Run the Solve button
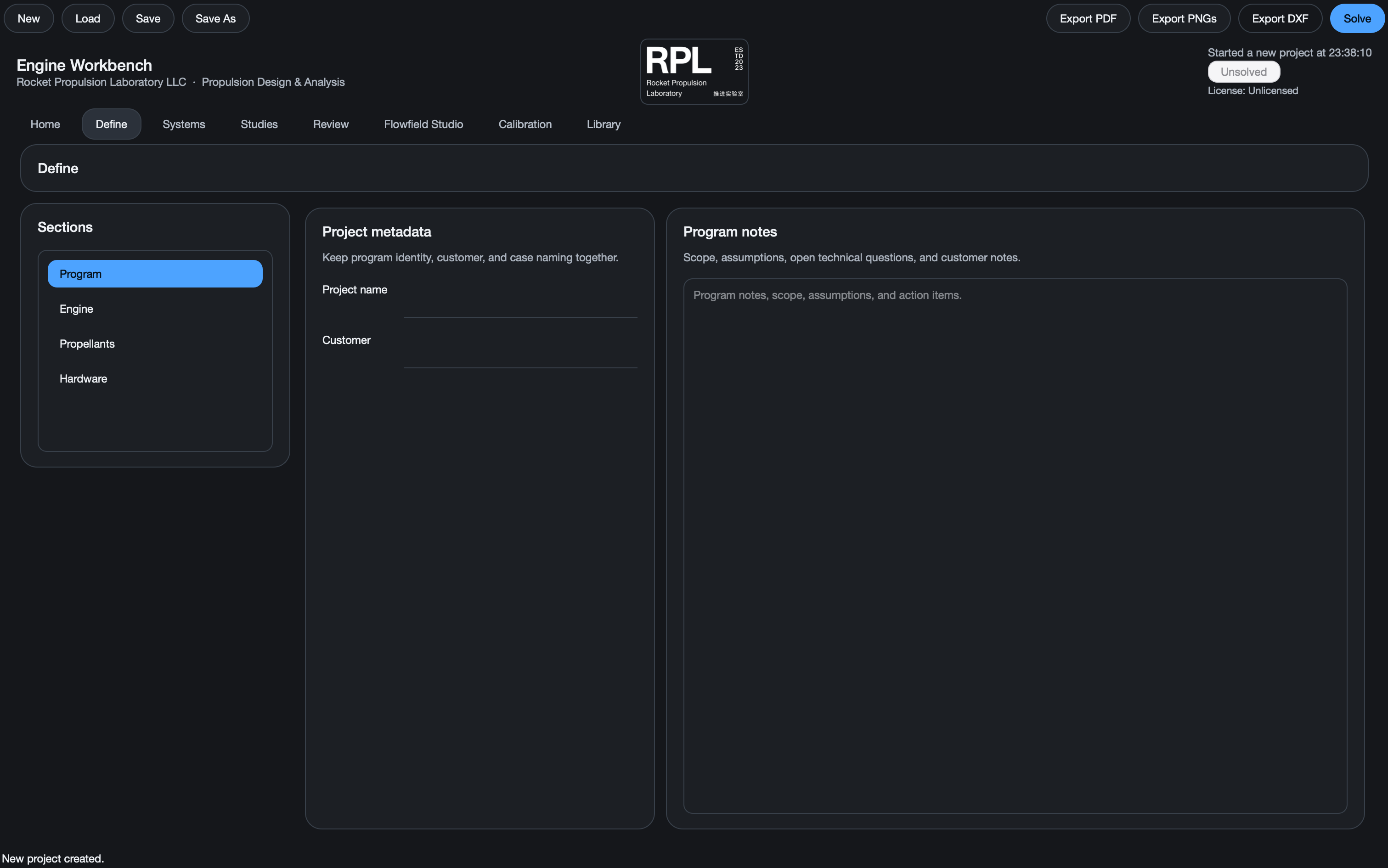The height and width of the screenshot is (868, 1388). (x=1357, y=18)
